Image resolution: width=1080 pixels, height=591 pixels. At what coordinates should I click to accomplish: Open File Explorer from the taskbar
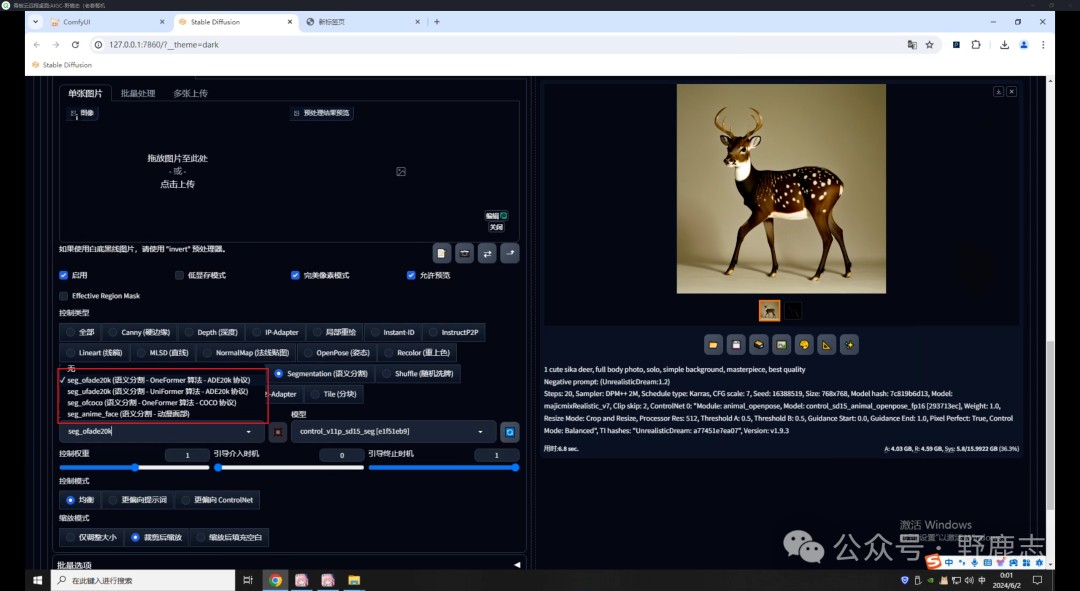pos(354,581)
